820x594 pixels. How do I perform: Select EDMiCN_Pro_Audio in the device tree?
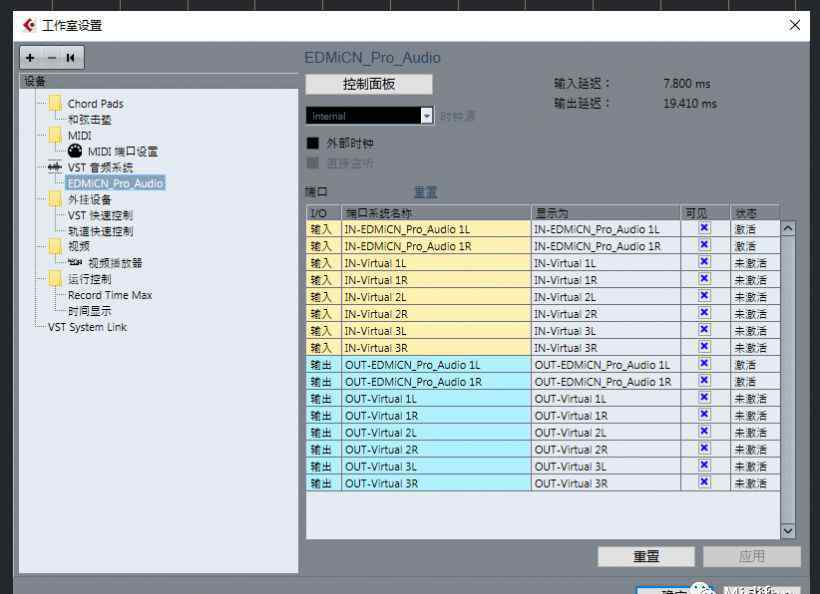click(x=116, y=184)
